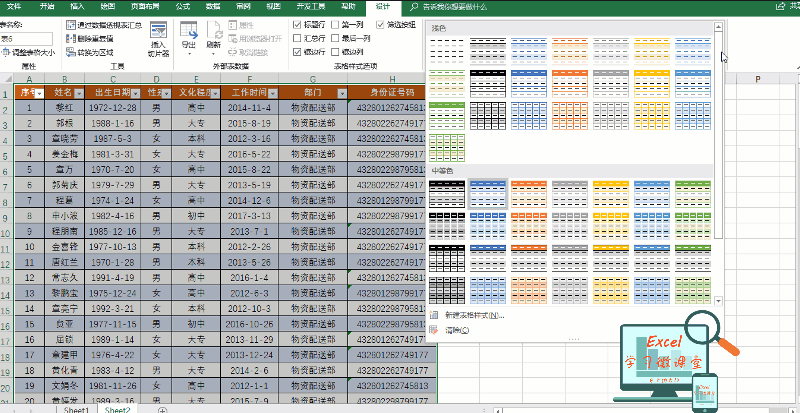Viewport: 800px width, 413px height.
Task: Expand the Export (导出) dropdown arrow
Action: pyautogui.click(x=189, y=53)
